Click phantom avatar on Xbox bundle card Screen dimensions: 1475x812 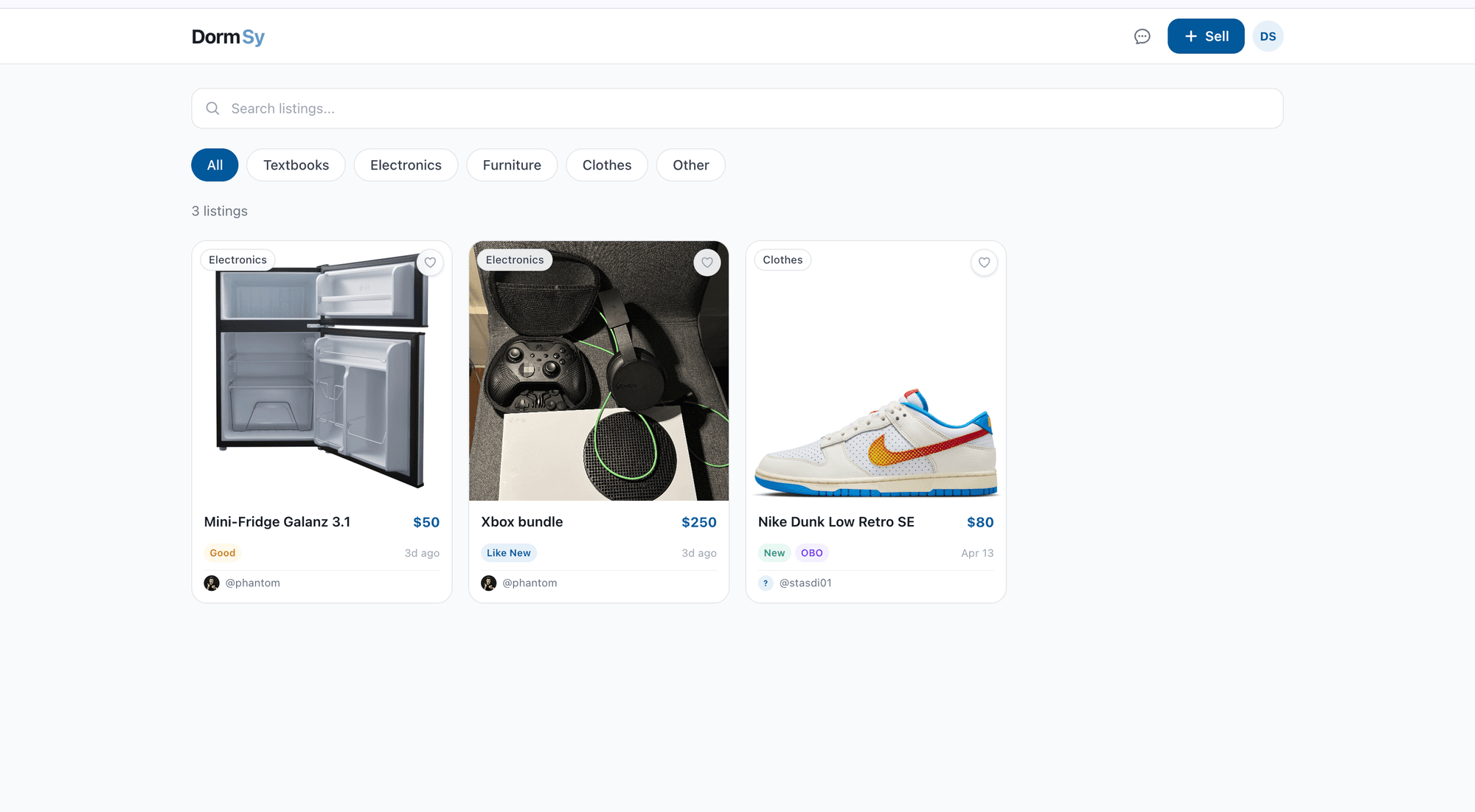coord(489,583)
